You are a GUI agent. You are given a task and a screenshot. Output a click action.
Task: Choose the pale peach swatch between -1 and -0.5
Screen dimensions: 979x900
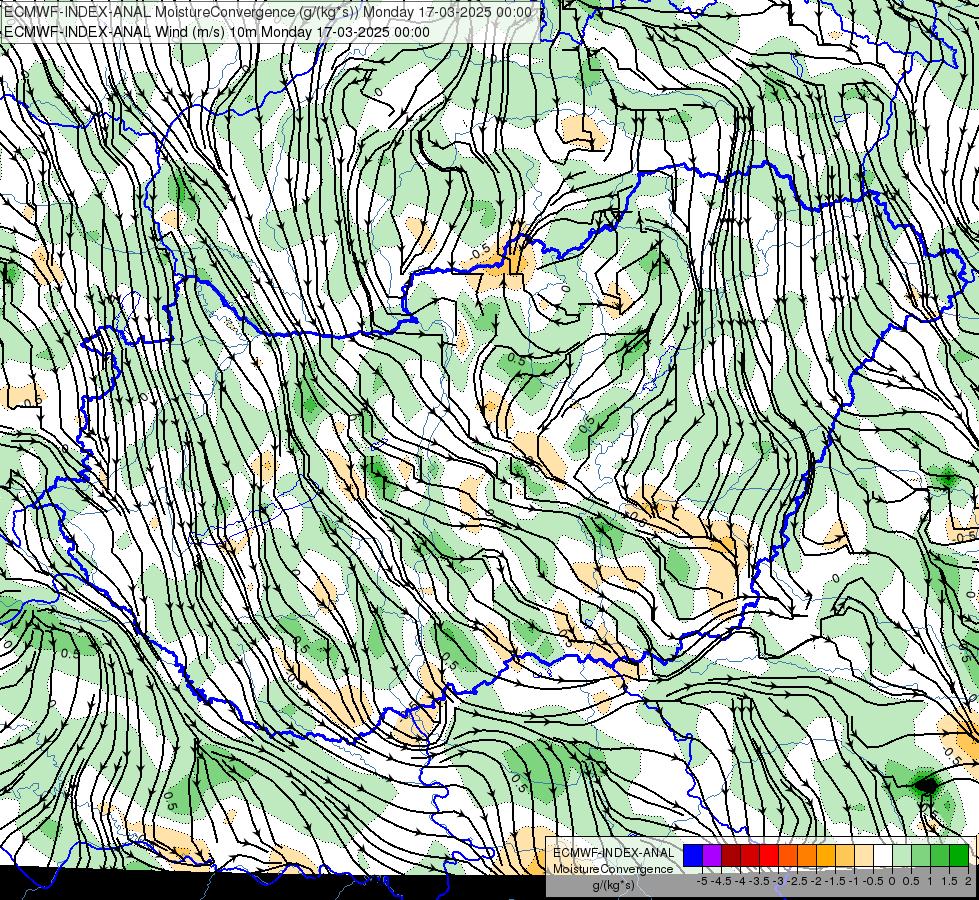864,856
